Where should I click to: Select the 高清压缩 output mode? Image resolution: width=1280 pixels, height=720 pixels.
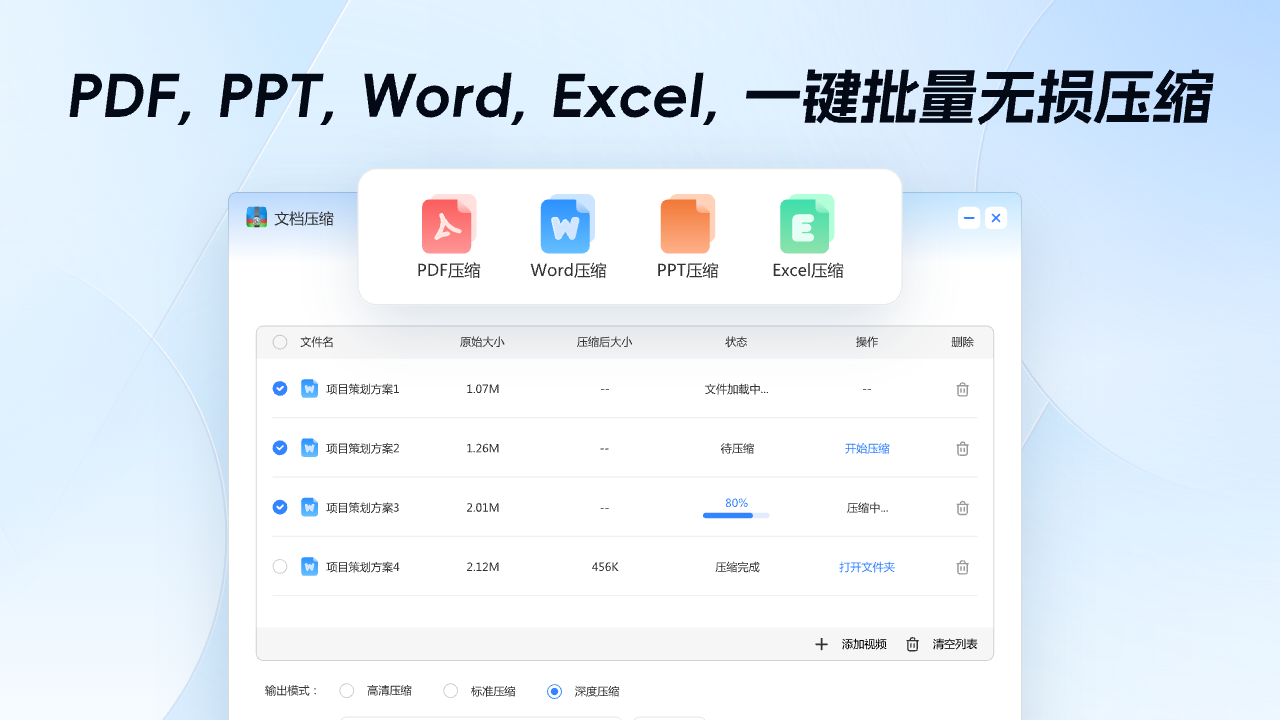click(346, 690)
